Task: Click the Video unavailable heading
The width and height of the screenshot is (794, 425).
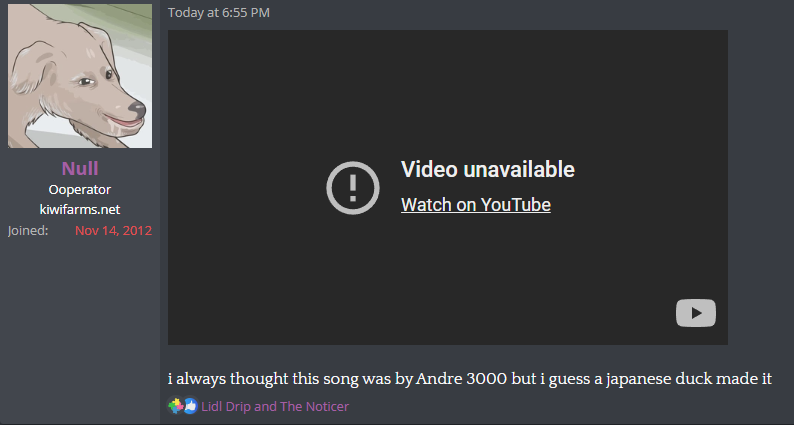Action: (487, 169)
